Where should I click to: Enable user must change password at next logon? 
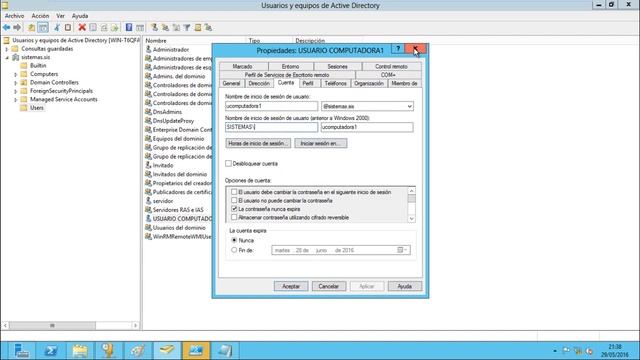tap(234, 192)
